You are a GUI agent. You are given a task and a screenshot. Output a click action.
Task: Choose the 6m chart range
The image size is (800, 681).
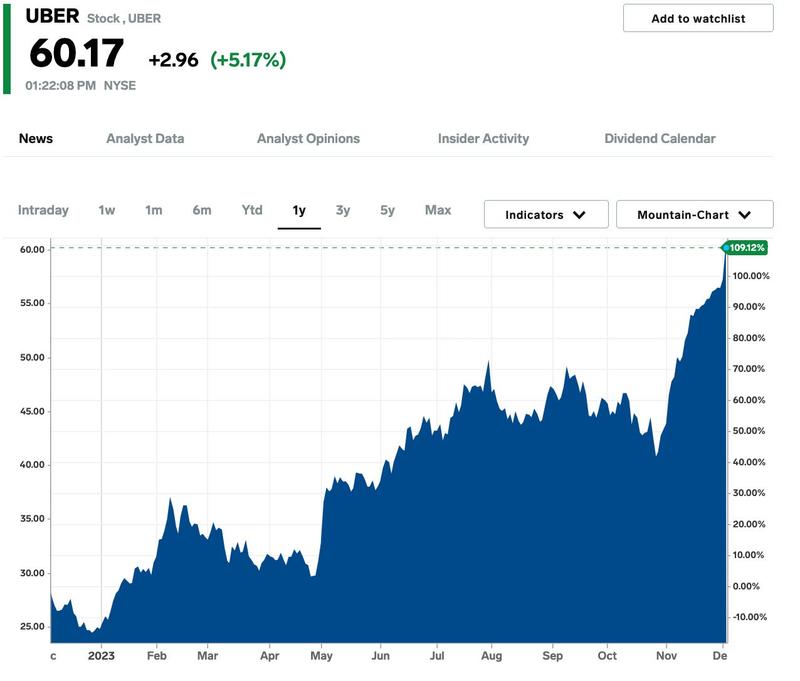coord(202,210)
